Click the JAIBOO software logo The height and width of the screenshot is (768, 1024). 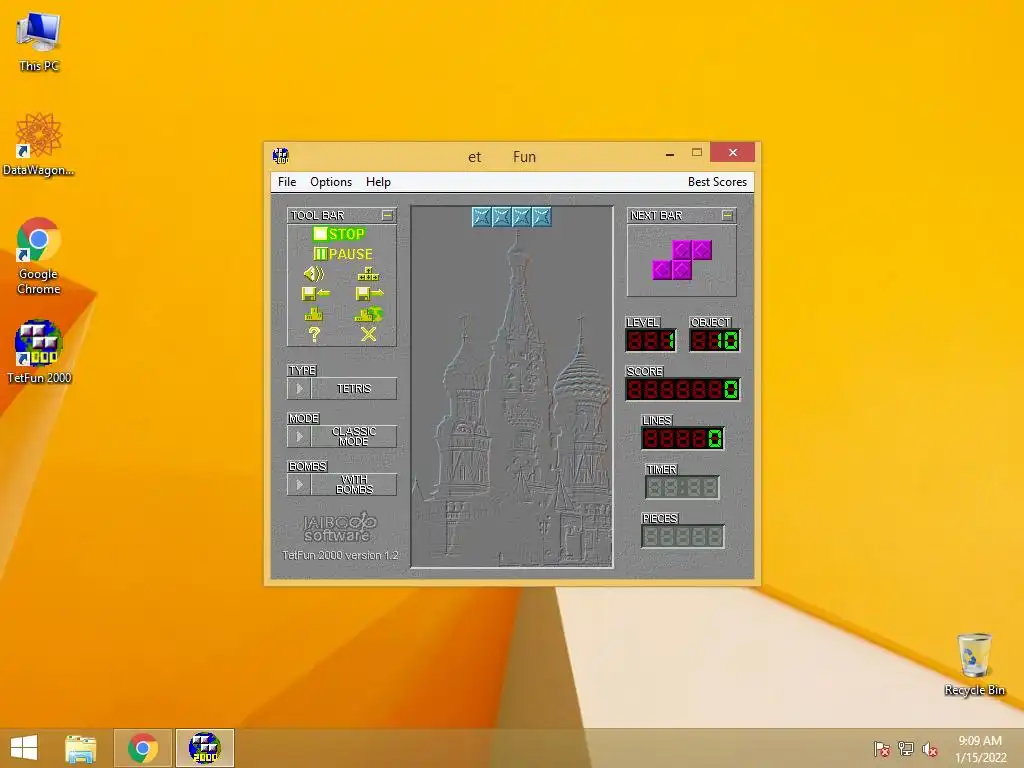tap(340, 528)
